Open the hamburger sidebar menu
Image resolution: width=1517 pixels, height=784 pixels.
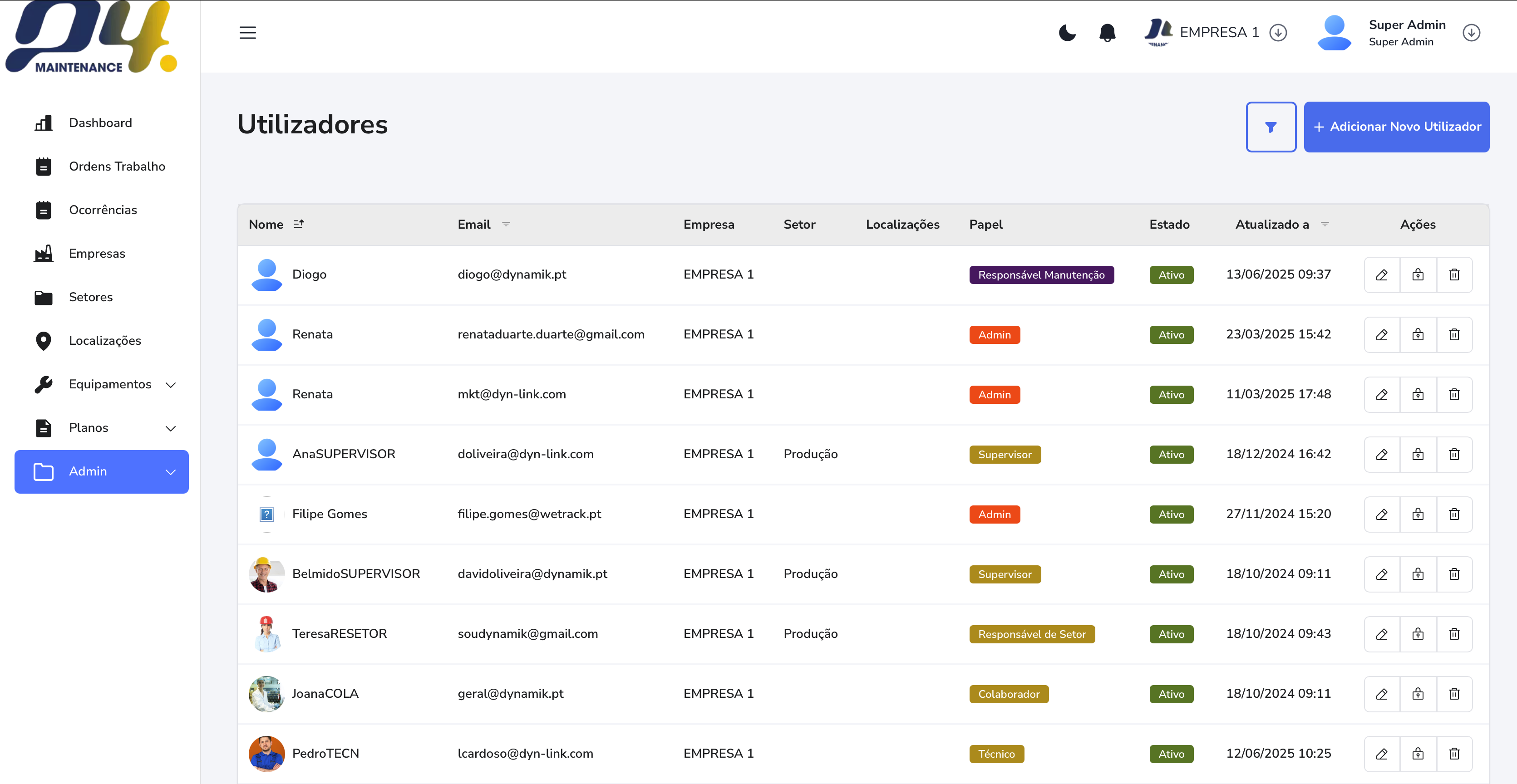(247, 32)
